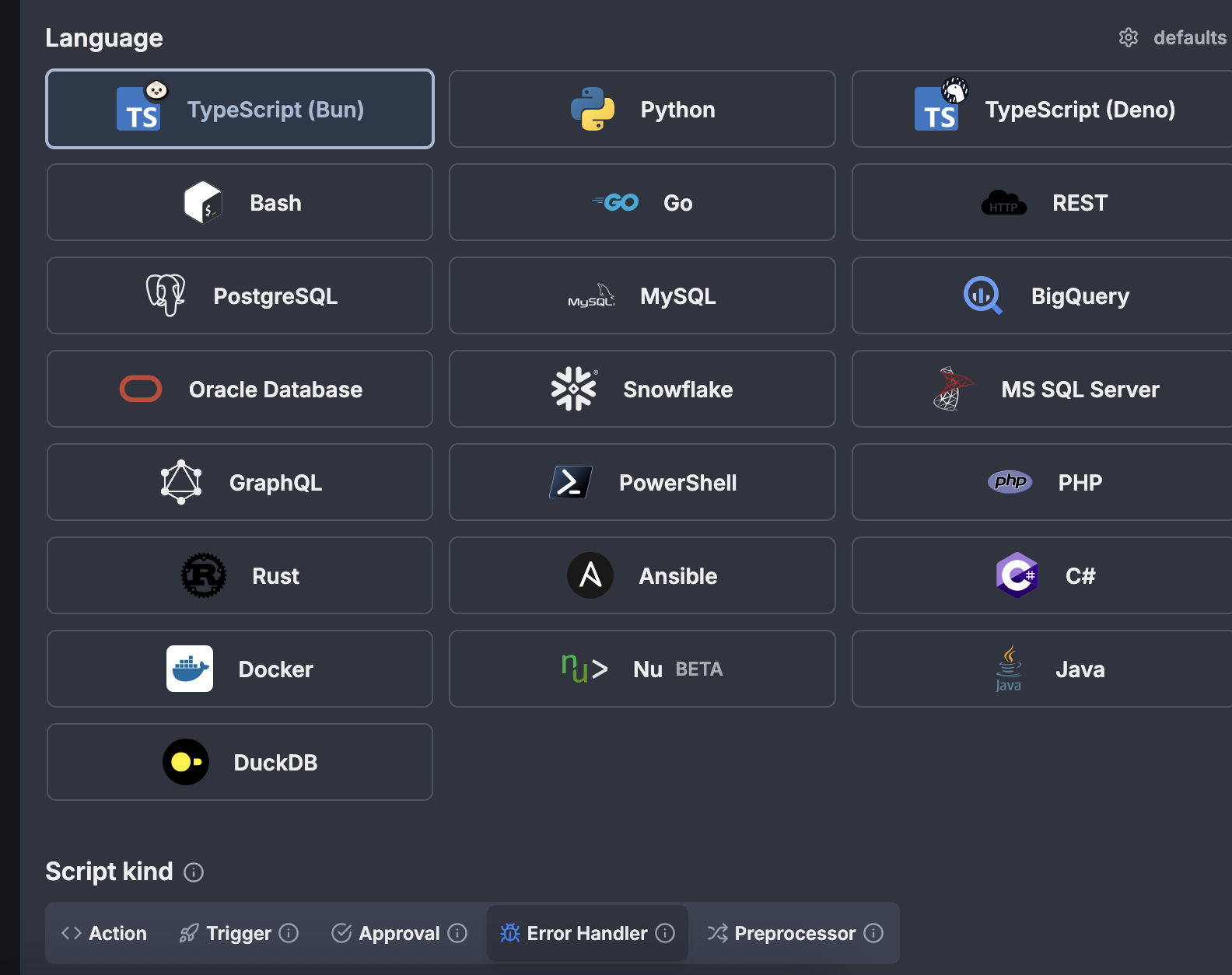
Task: Select Preprocessor script kind
Action: coord(795,933)
